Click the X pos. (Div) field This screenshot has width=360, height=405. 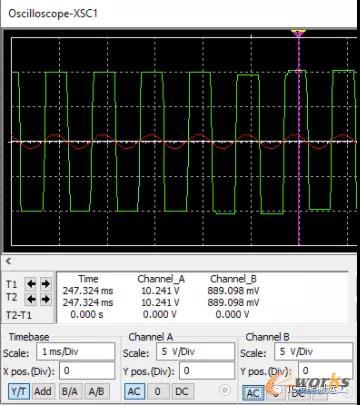pos(87,371)
